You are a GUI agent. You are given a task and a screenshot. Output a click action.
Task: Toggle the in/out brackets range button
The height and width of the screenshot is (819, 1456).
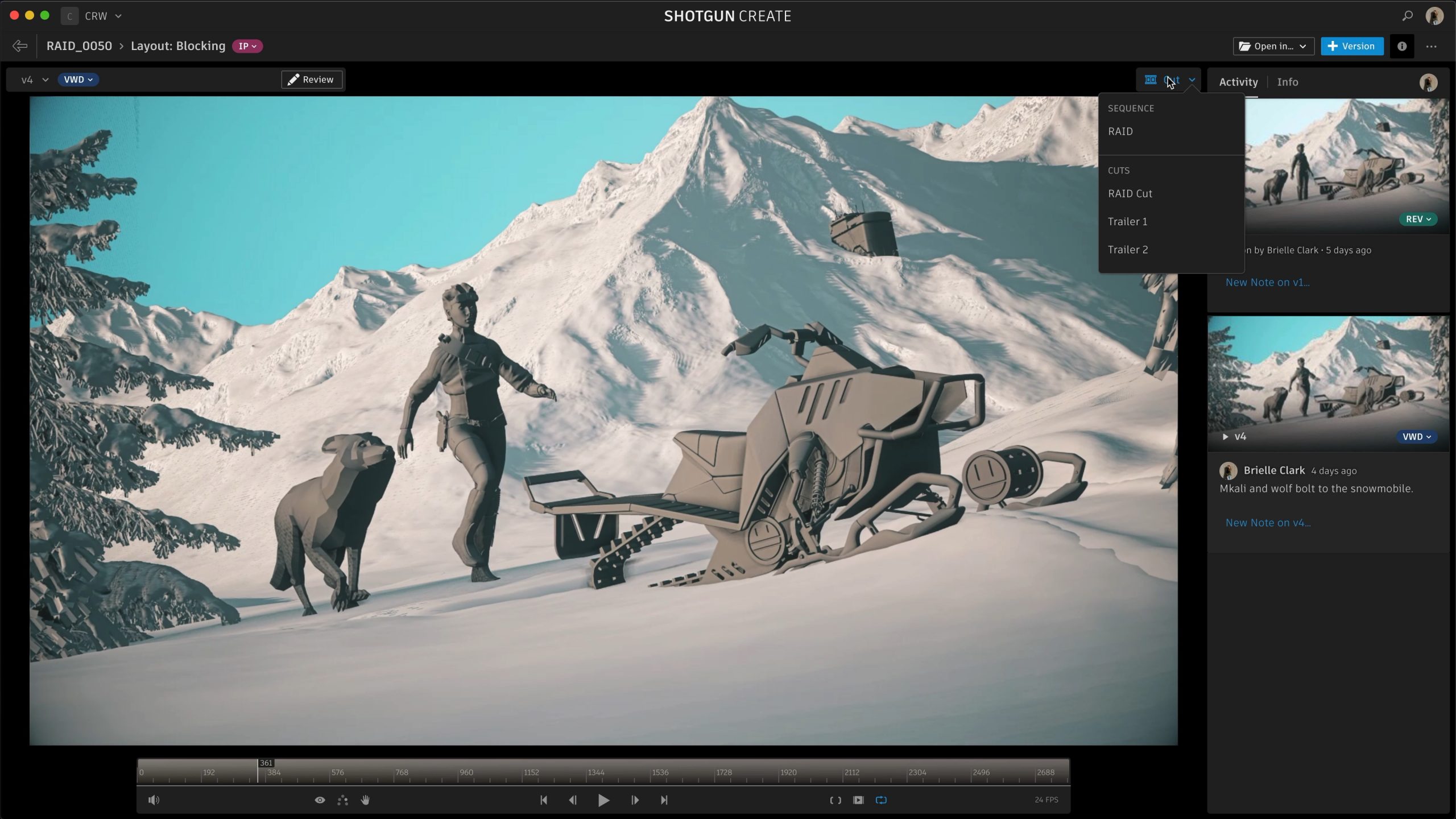click(x=835, y=800)
